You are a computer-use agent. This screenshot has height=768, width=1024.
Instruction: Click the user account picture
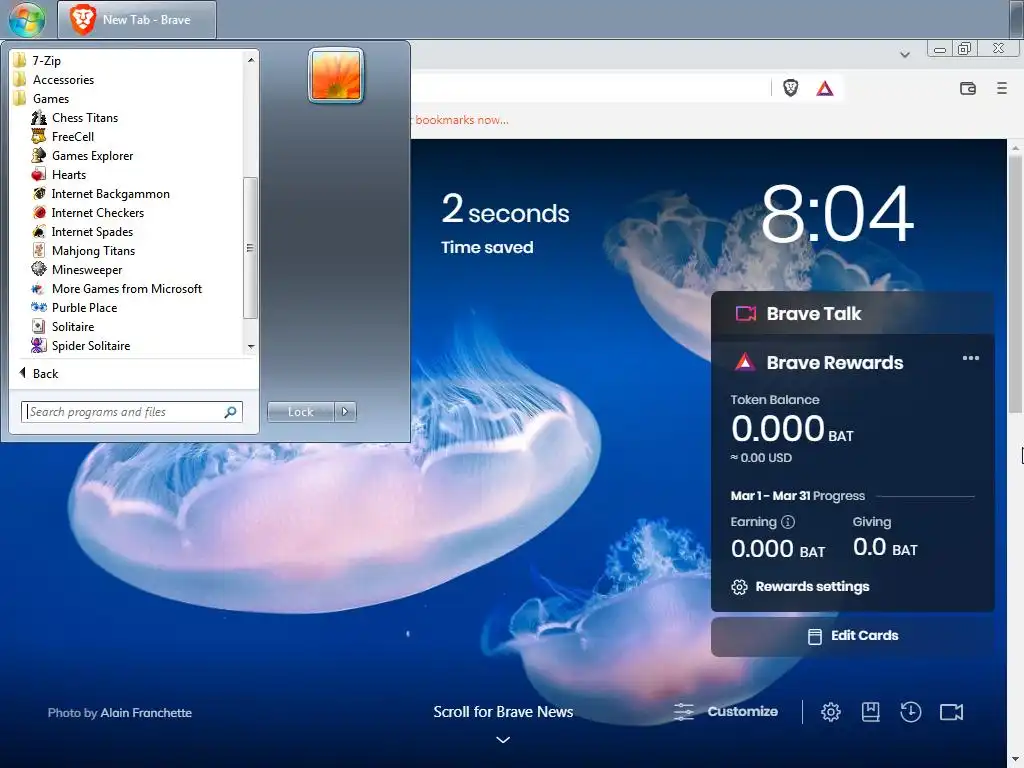tap(336, 76)
